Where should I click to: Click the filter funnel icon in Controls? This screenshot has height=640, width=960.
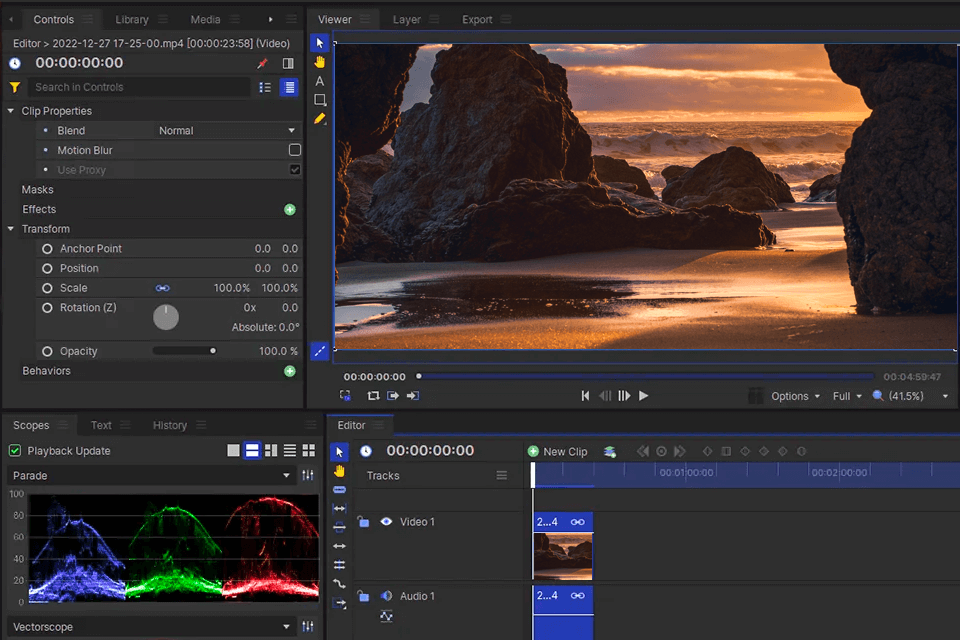[x=15, y=87]
